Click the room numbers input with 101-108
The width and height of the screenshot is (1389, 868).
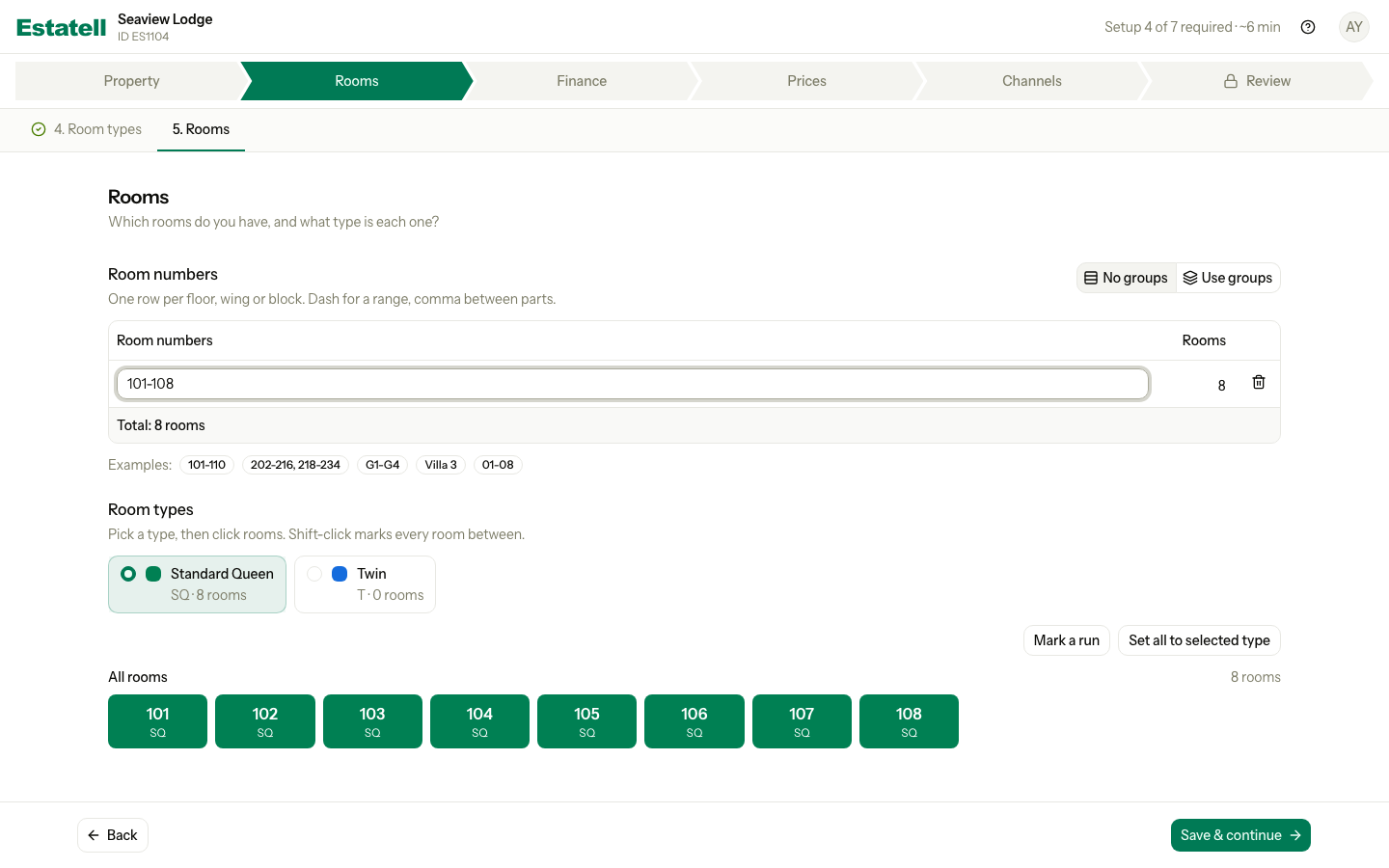[x=633, y=384]
